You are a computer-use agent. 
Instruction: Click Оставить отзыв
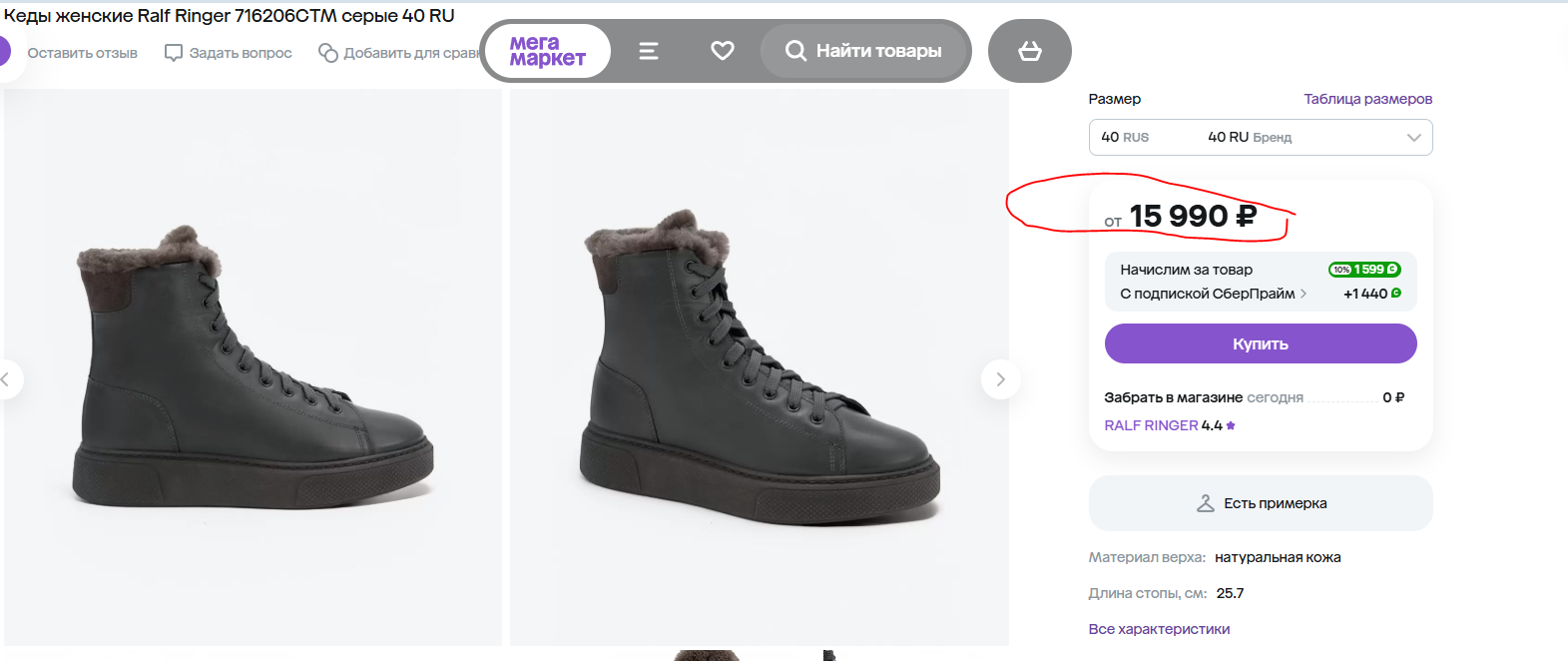[x=82, y=53]
